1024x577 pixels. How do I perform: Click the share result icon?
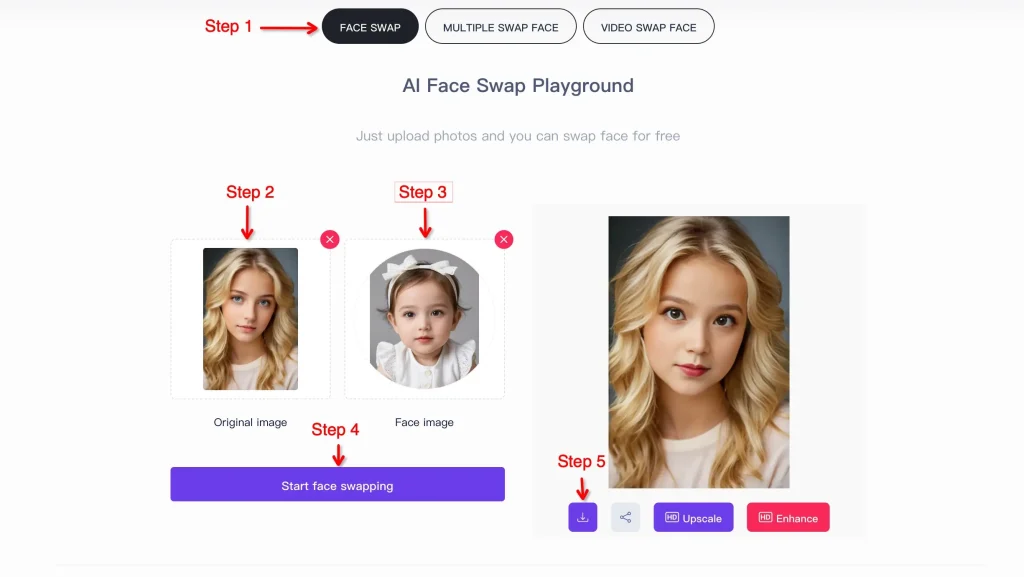625,517
